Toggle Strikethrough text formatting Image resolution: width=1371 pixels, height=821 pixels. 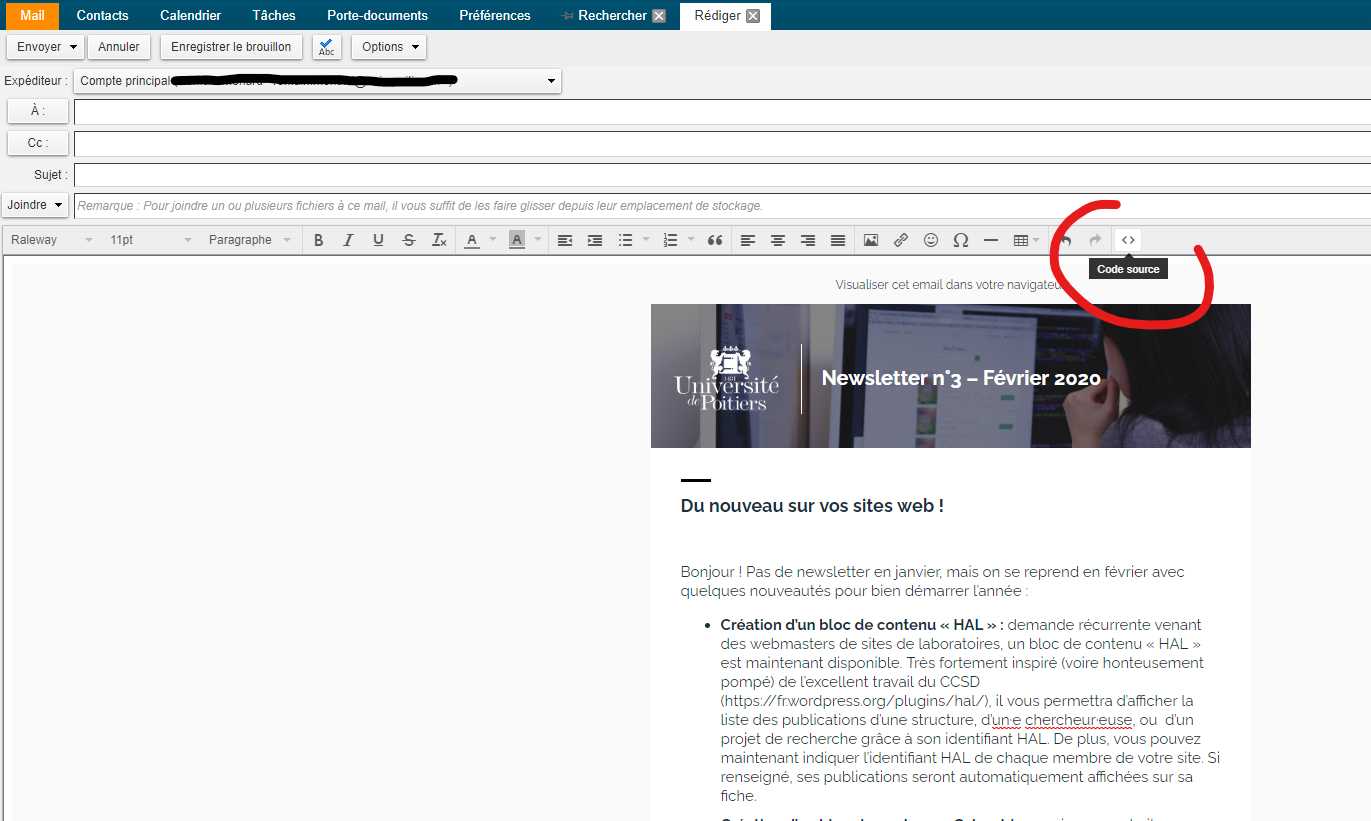(408, 240)
